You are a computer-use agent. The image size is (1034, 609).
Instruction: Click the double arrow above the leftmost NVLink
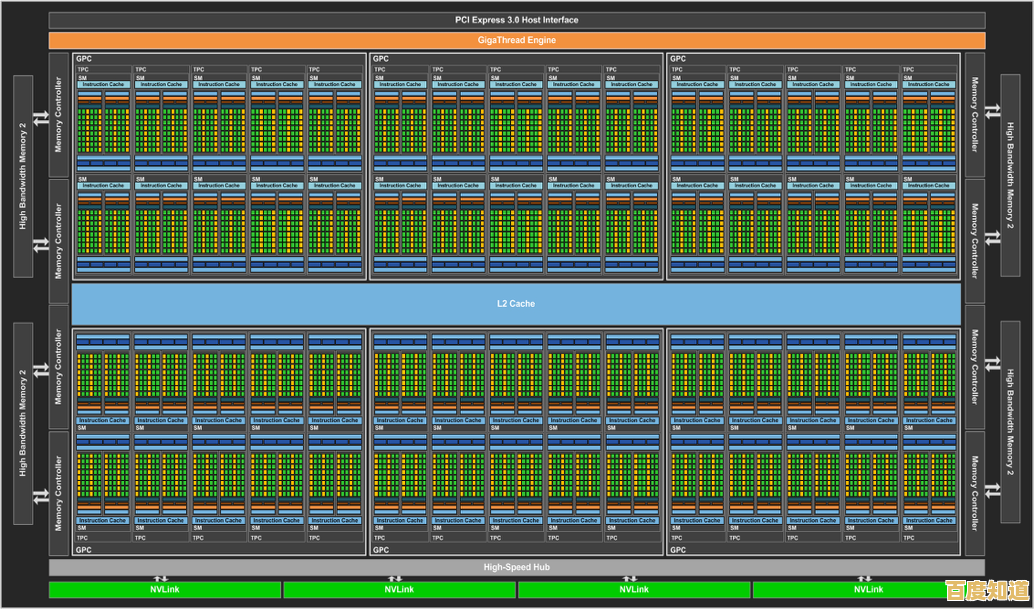[x=161, y=578]
